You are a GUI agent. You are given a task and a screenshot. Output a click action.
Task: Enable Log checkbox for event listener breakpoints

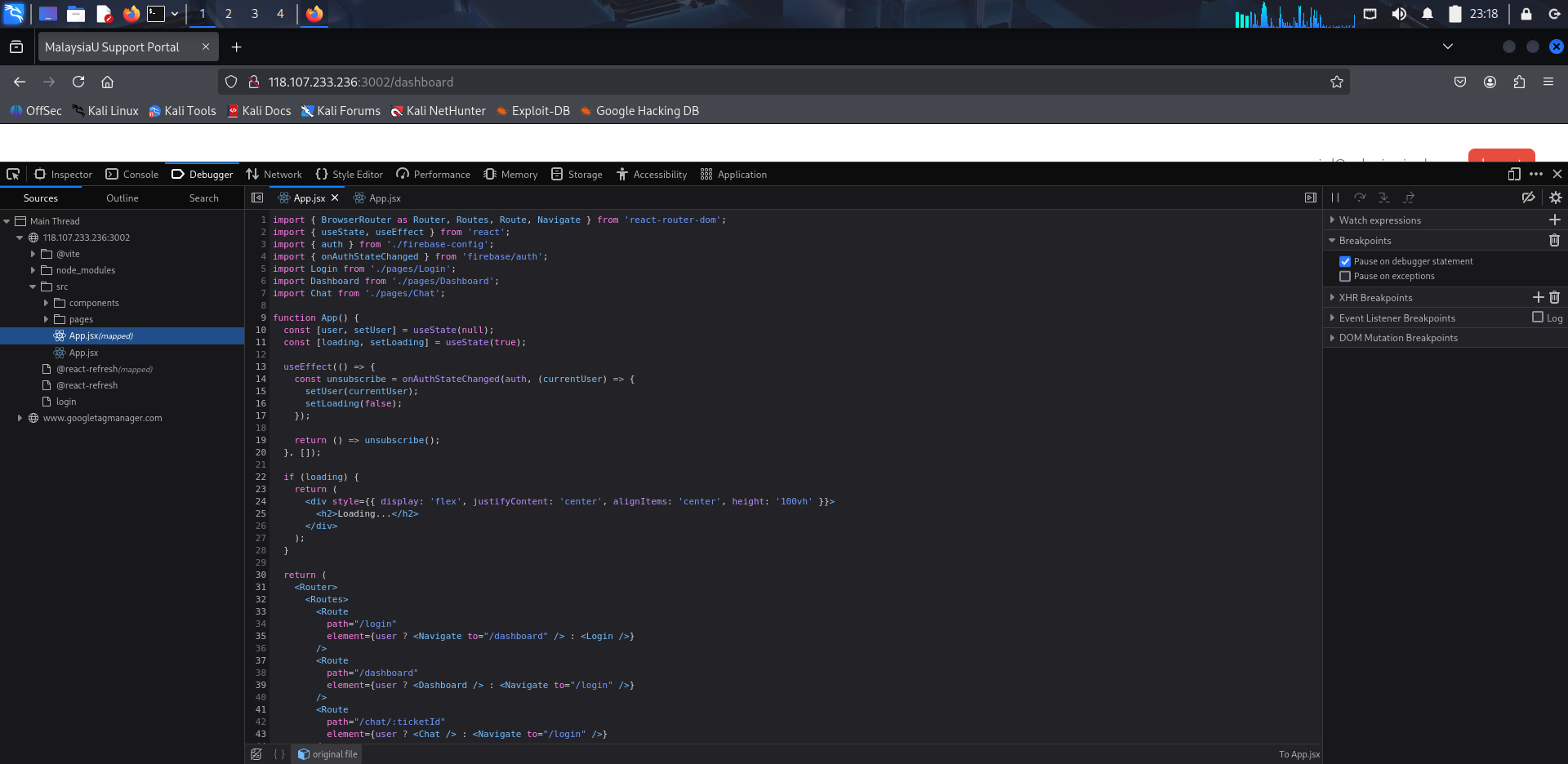click(1538, 318)
